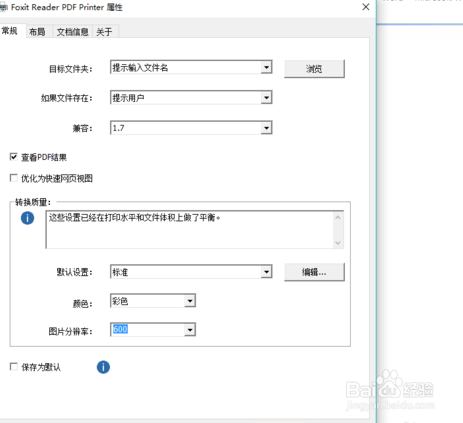
Task: Expand the 图片分辨率 dropdown arrow
Action: pyautogui.click(x=190, y=330)
